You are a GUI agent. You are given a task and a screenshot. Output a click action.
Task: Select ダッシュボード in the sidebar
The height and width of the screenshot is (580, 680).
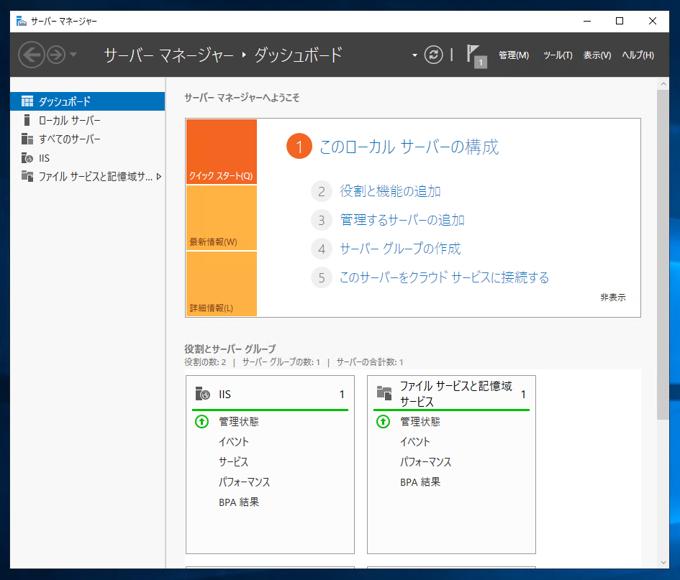point(88,101)
